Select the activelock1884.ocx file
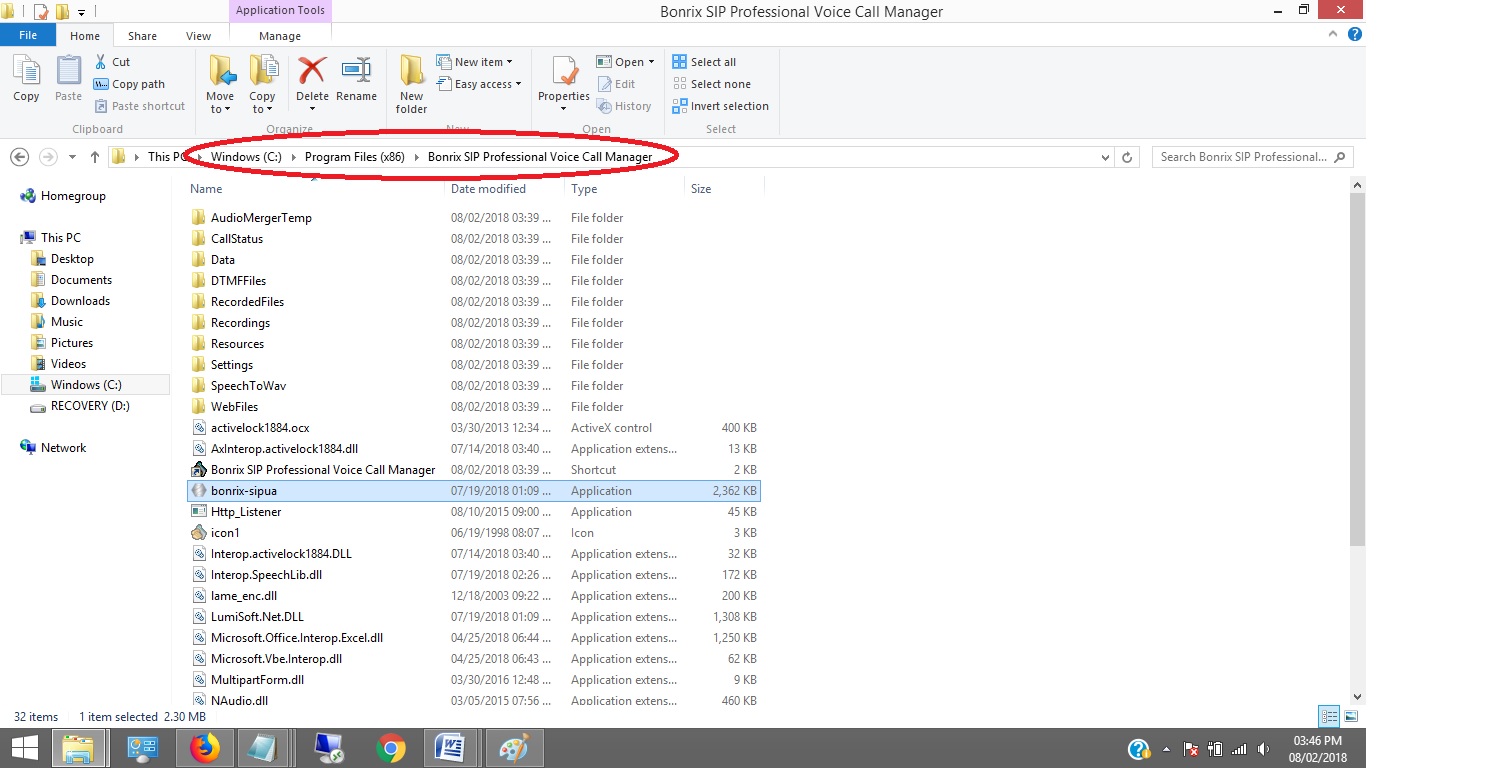 [x=474, y=428]
